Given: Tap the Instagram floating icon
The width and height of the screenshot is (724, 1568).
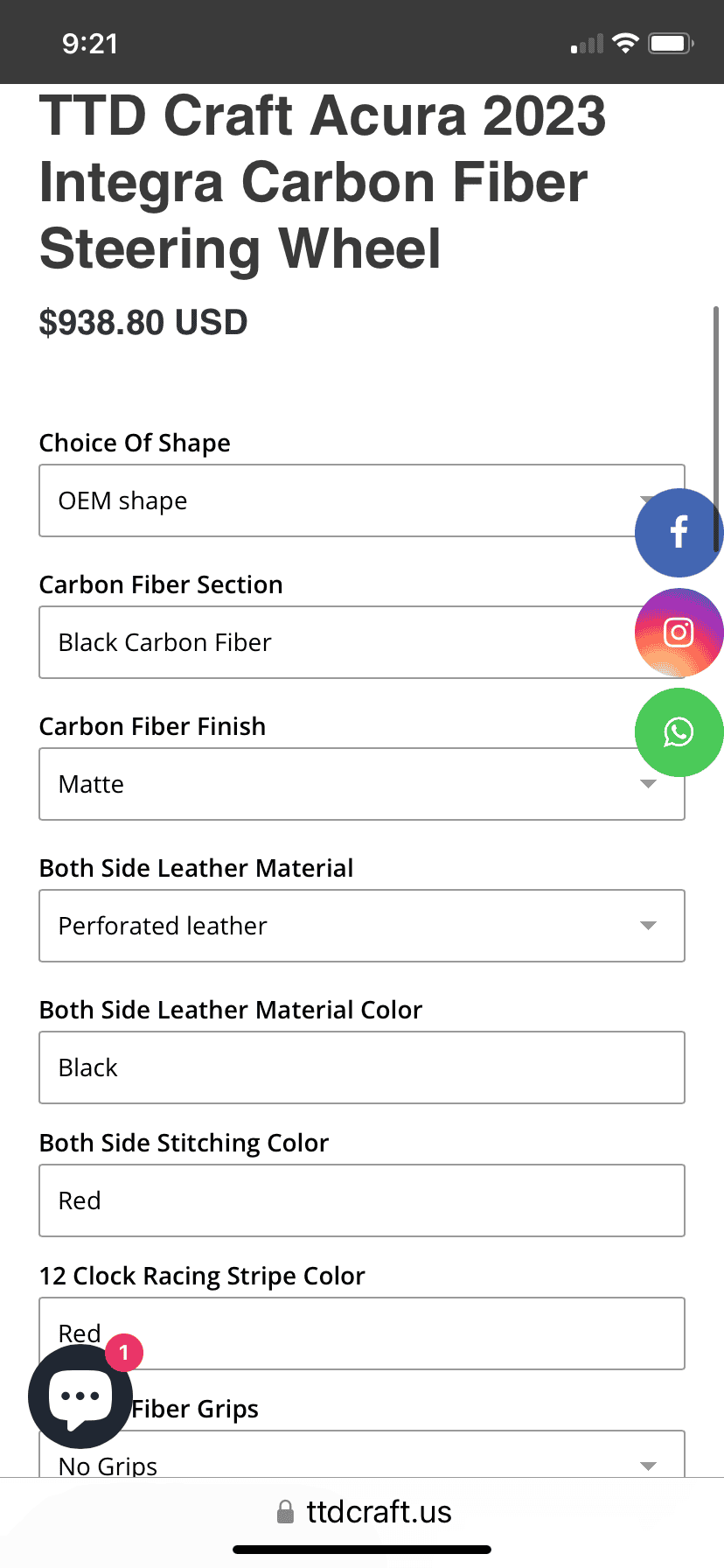Looking at the screenshot, I should click(679, 632).
